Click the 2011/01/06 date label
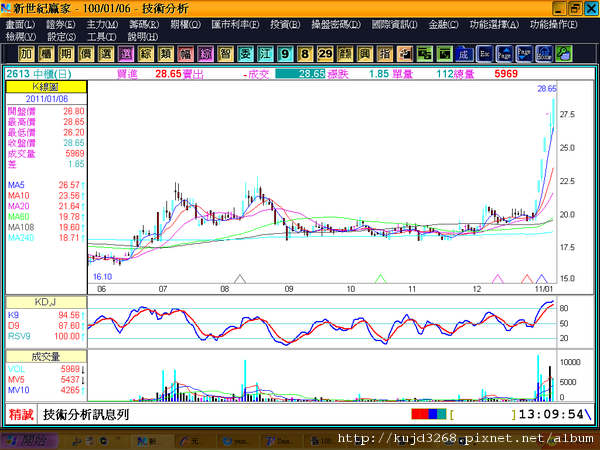600x450 pixels. (47, 99)
